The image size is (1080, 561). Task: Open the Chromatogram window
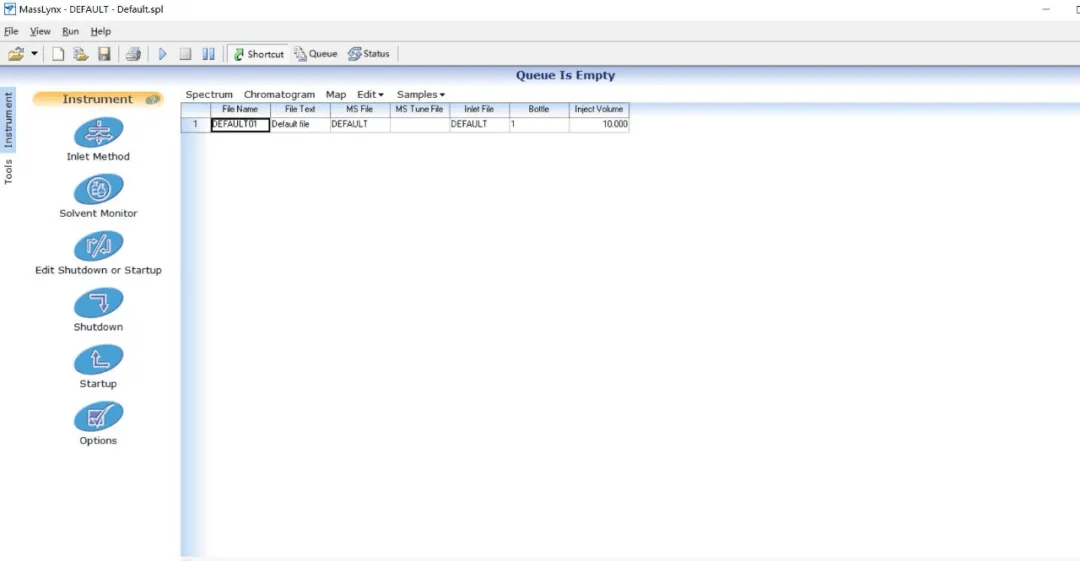coord(279,94)
